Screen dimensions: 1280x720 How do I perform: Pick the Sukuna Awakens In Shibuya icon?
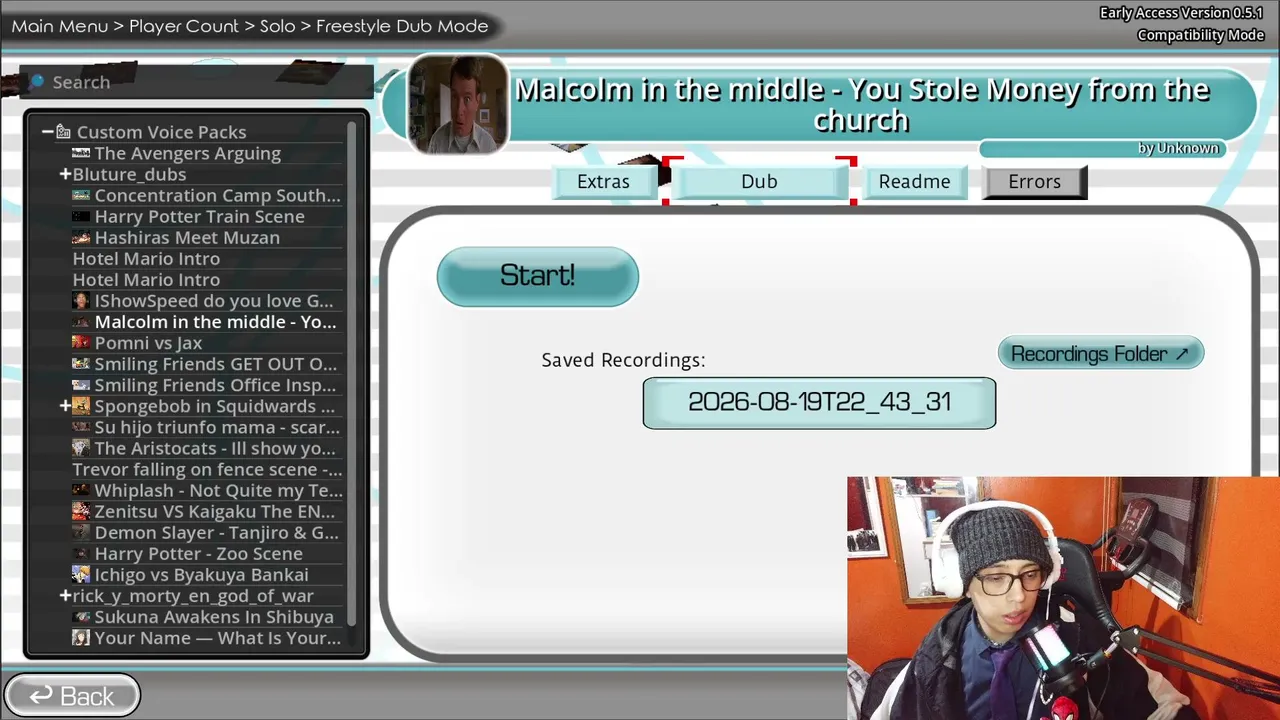81,617
